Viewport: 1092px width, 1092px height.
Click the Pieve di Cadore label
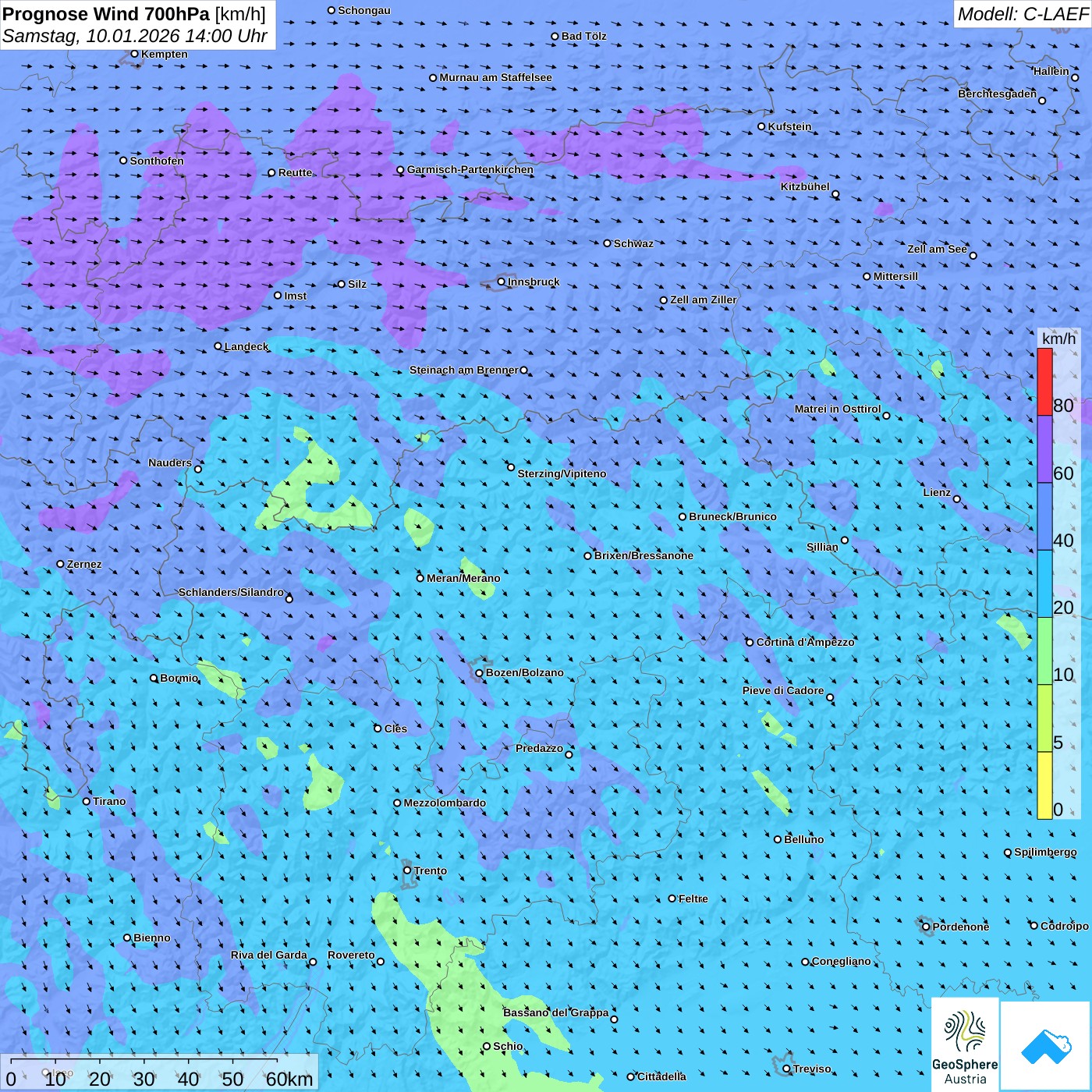coord(783,690)
